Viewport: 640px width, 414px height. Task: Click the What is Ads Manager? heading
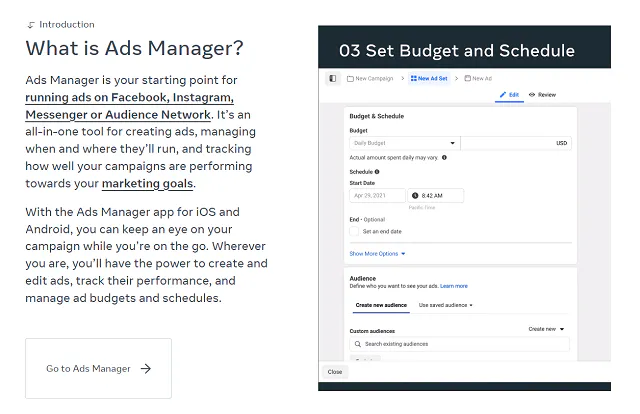click(134, 48)
